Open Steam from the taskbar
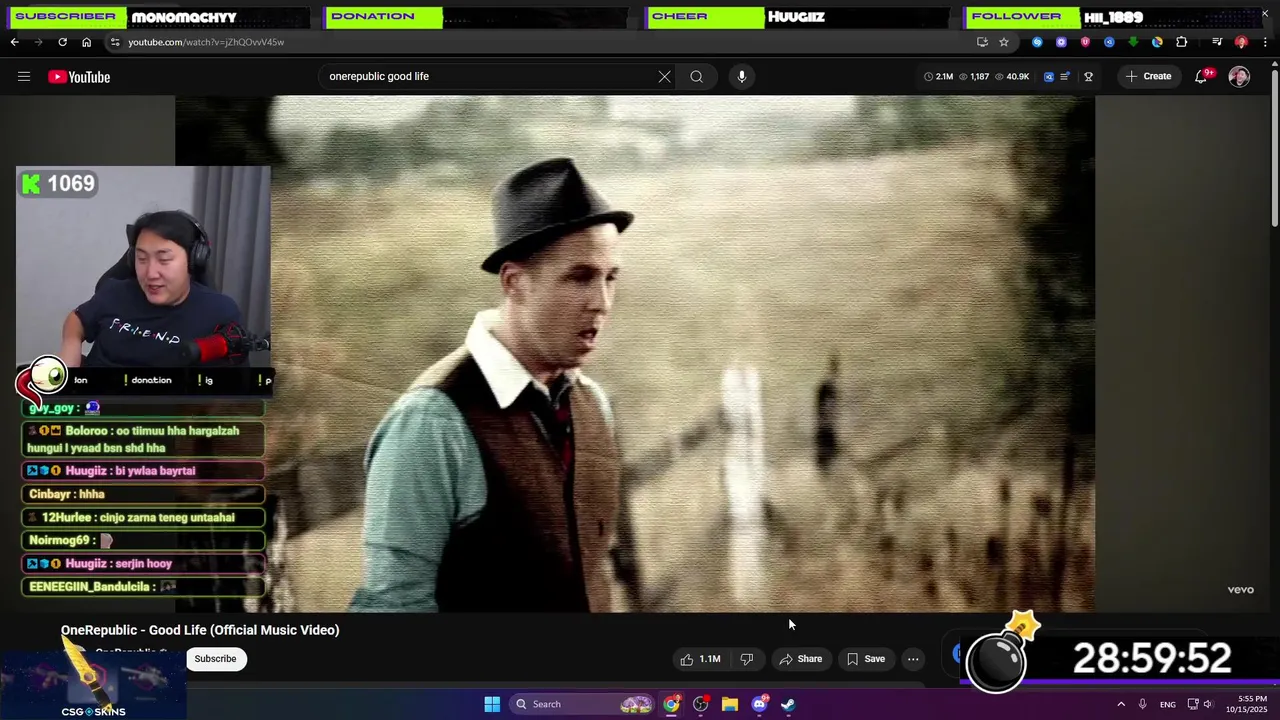 (x=788, y=704)
